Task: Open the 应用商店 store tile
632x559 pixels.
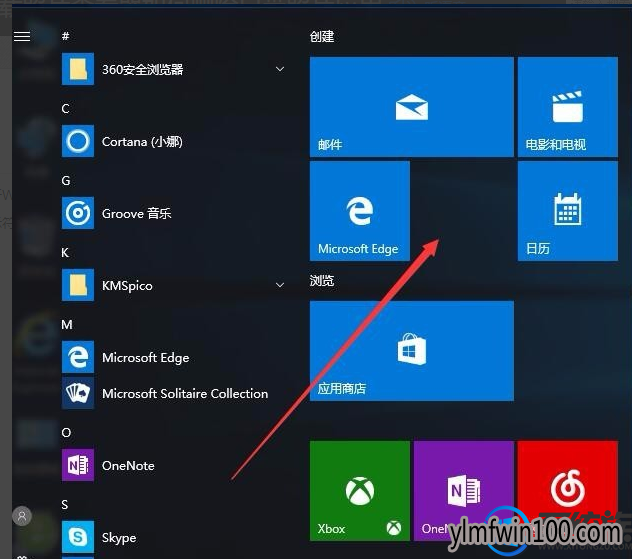Action: coord(412,351)
